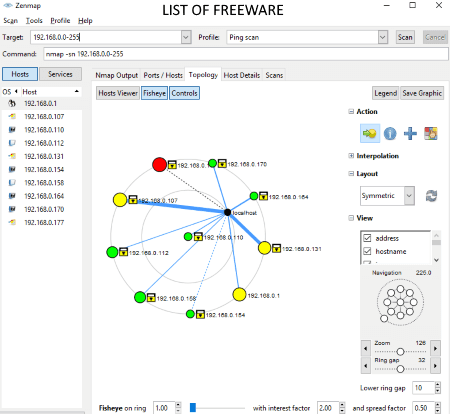Toggle the address view checkbox

click(x=367, y=238)
